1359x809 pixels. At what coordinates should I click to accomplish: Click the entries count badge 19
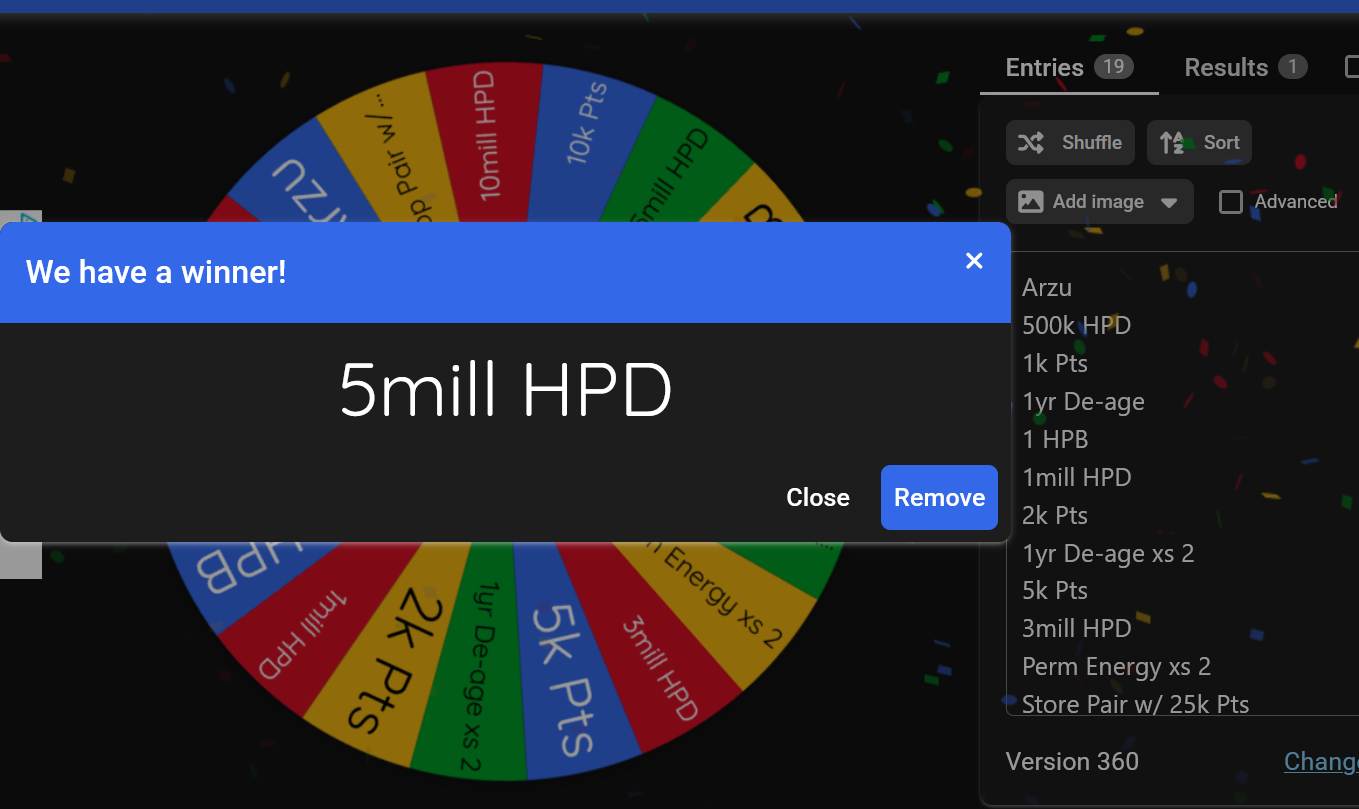tap(1113, 67)
